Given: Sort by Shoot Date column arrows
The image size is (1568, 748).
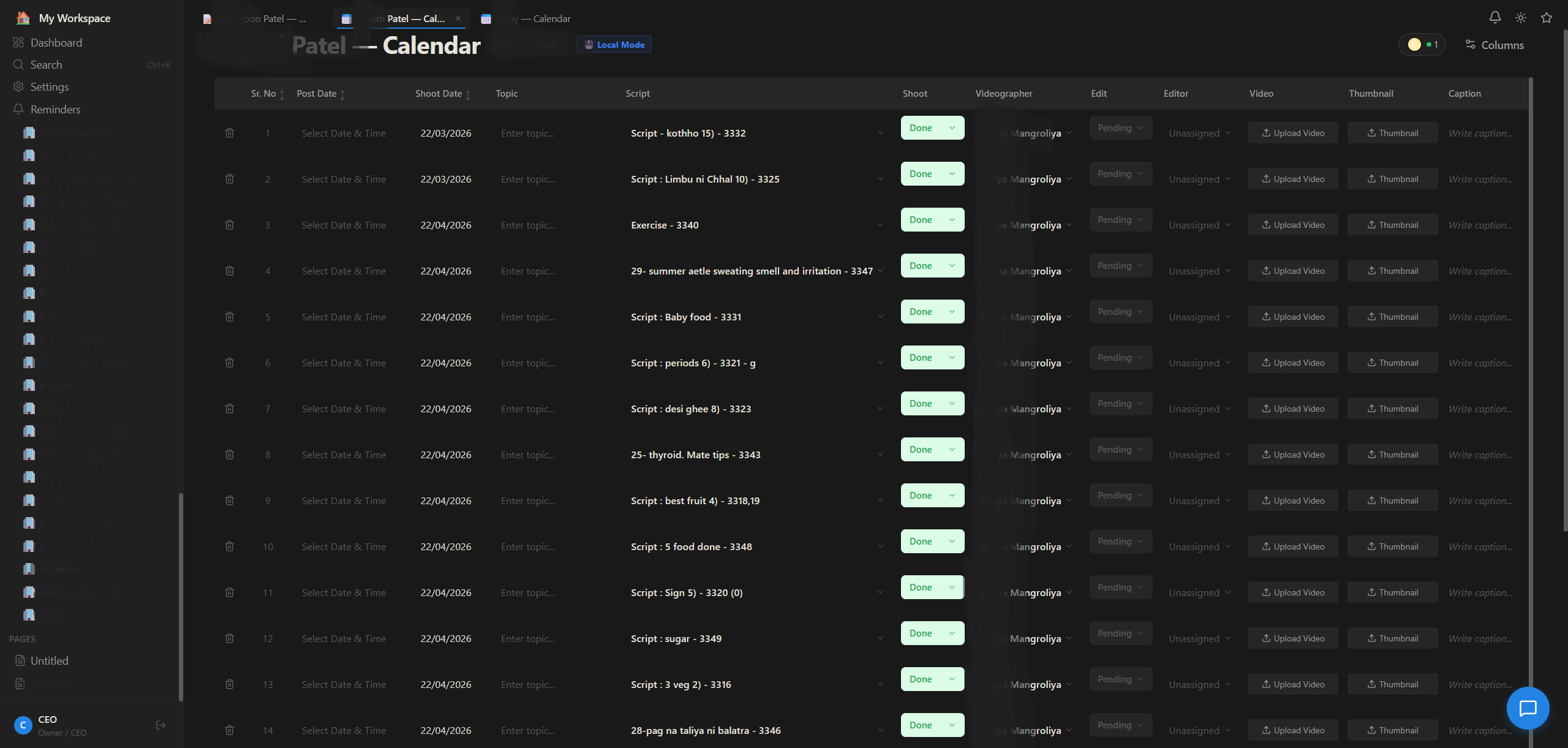Looking at the screenshot, I should click(x=468, y=94).
